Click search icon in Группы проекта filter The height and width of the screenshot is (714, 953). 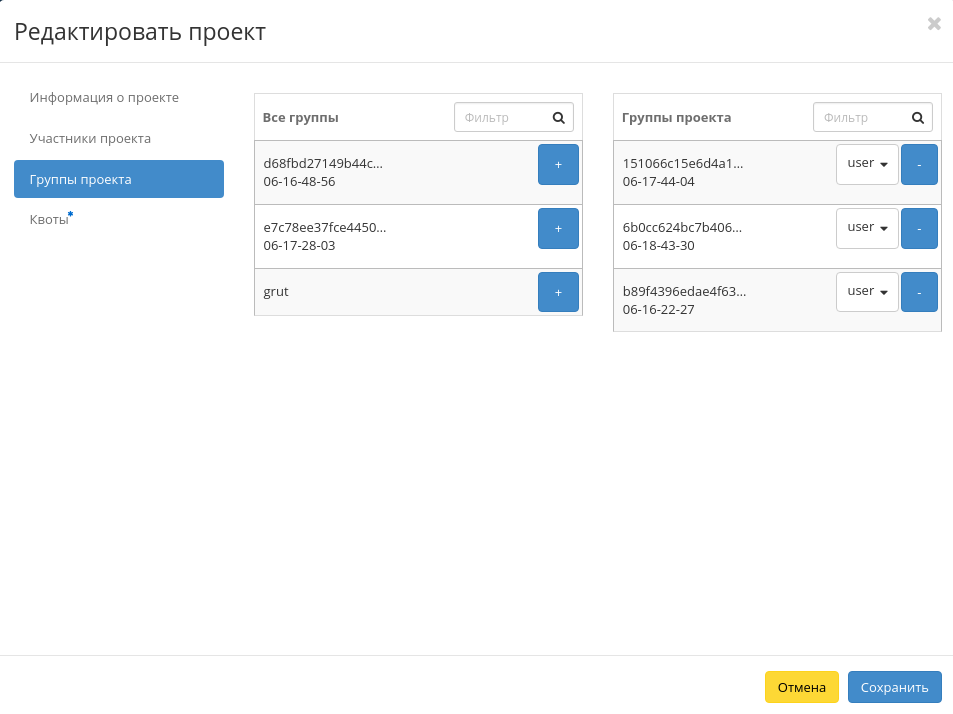click(918, 117)
